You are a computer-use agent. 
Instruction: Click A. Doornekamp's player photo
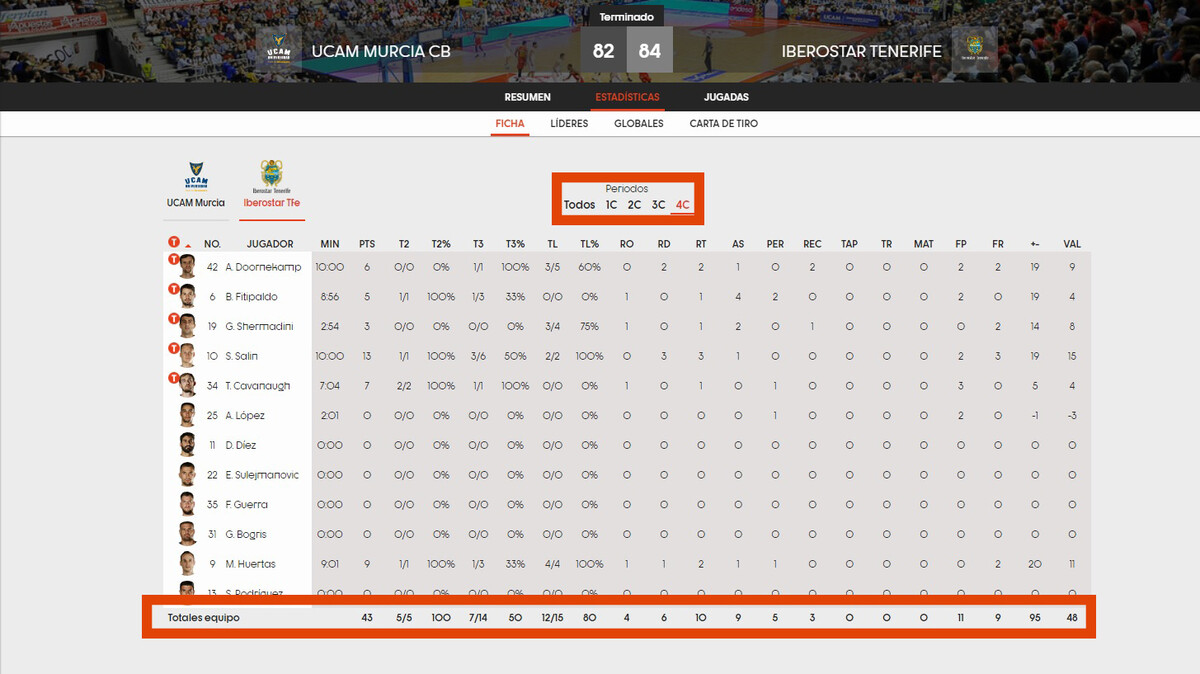[186, 266]
